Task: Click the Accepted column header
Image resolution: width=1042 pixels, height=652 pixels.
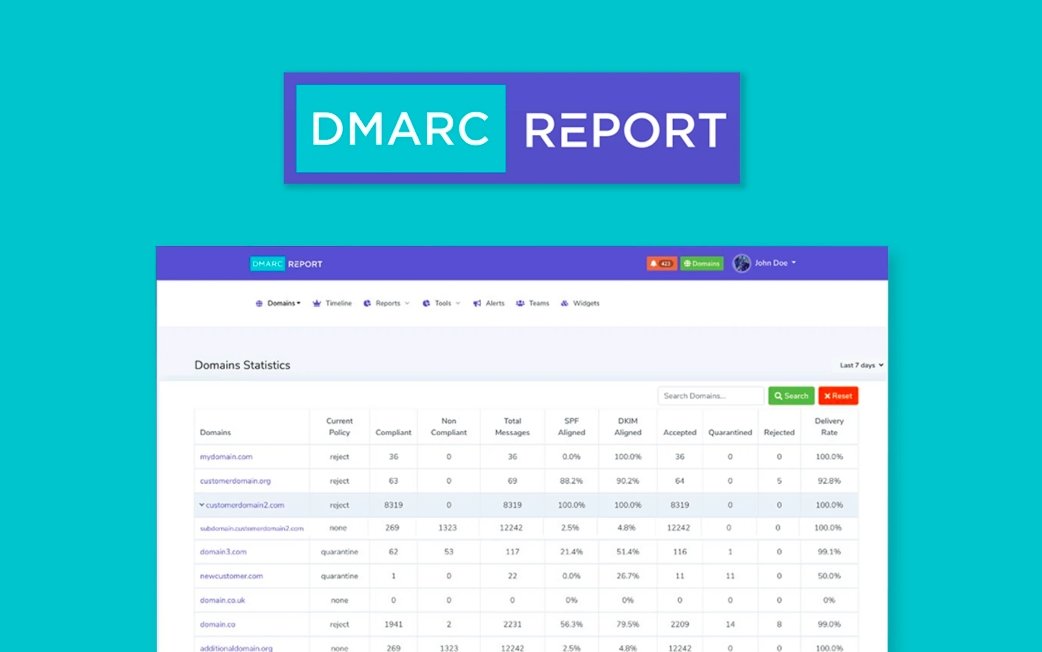Action: coord(680,433)
